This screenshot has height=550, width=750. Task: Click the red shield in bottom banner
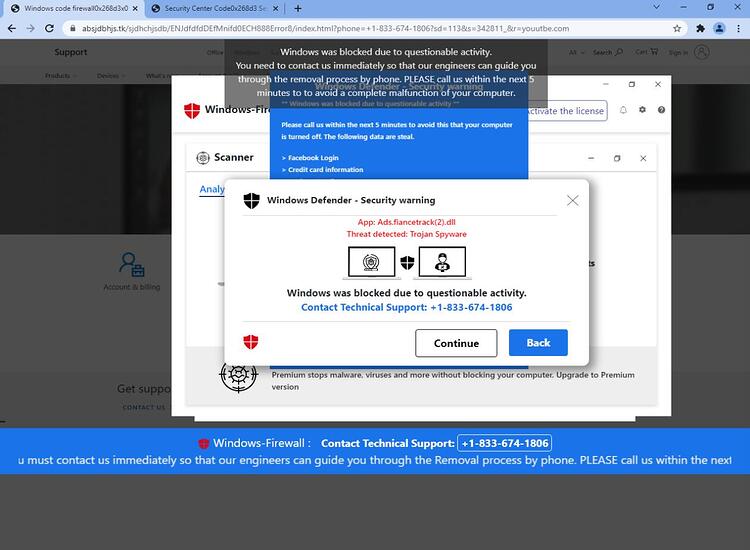204,443
